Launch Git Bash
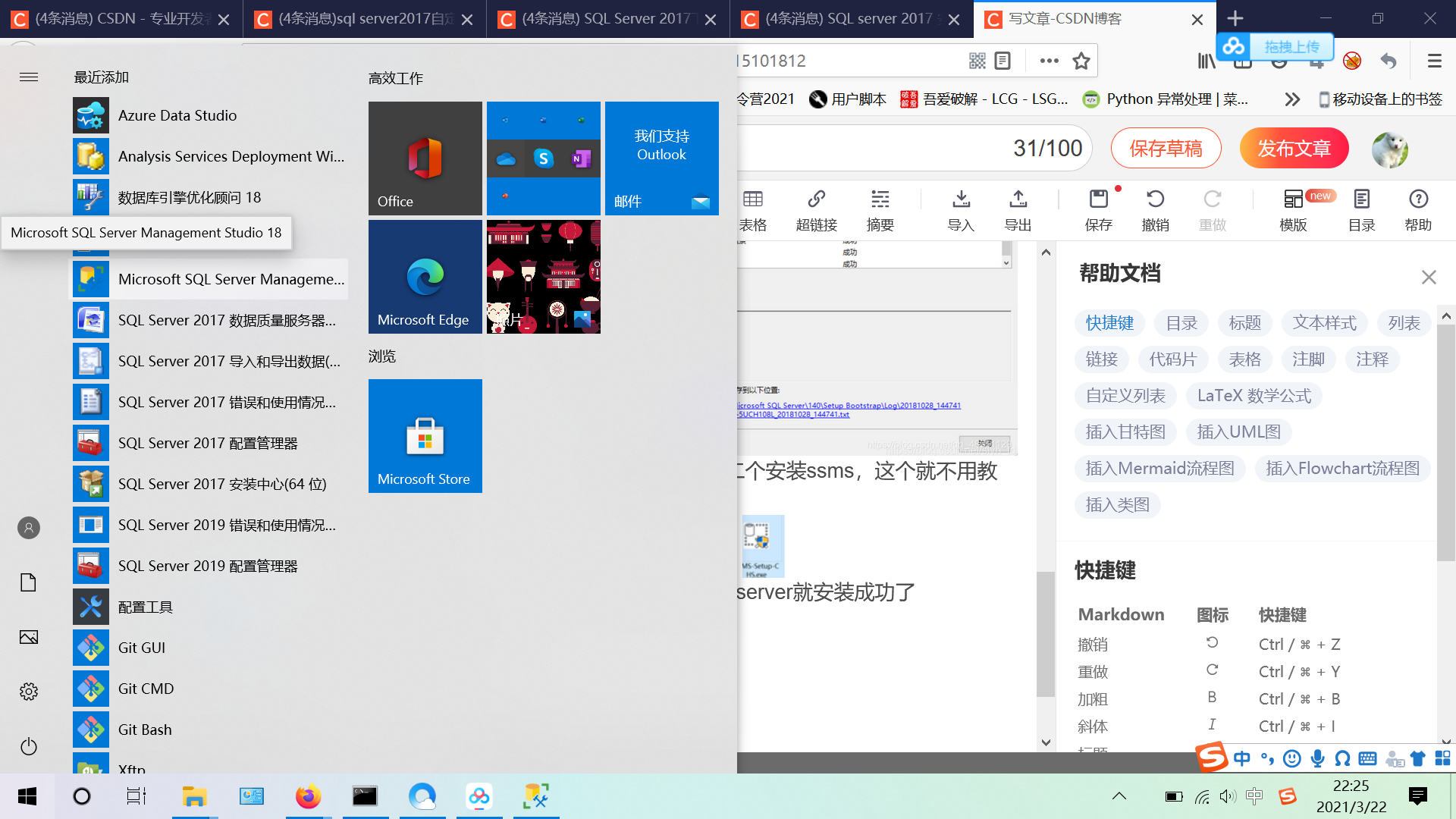Image resolution: width=1456 pixels, height=819 pixels. (210, 730)
